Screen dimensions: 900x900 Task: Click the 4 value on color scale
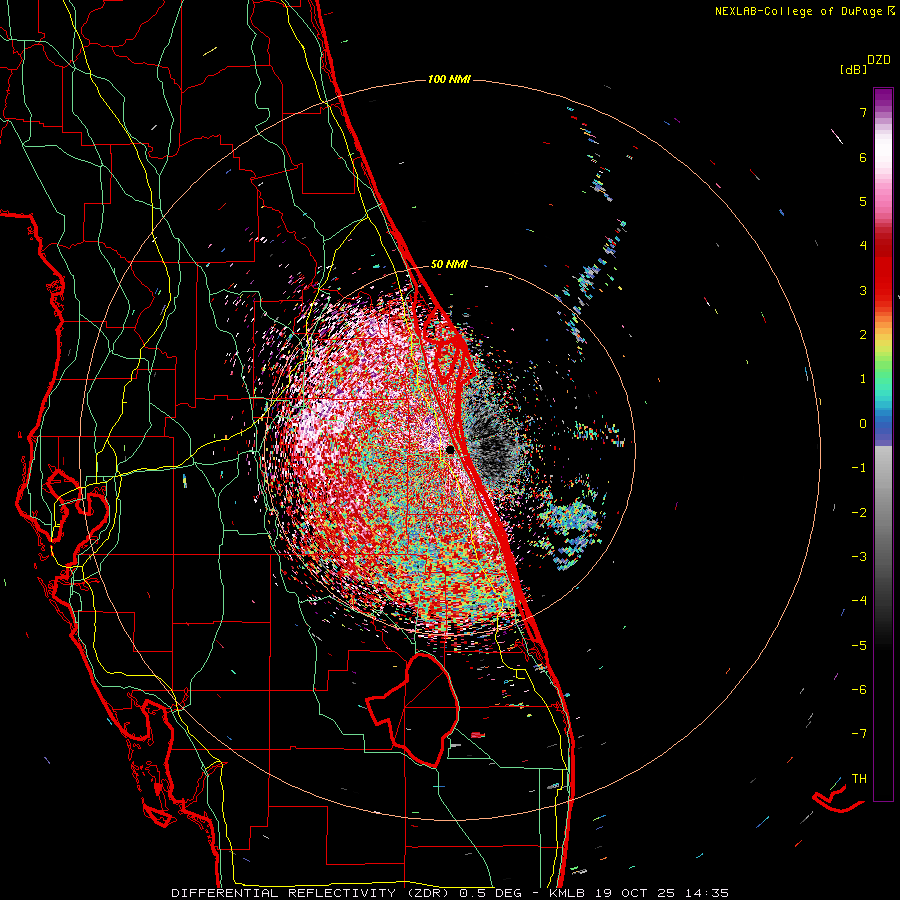click(863, 246)
